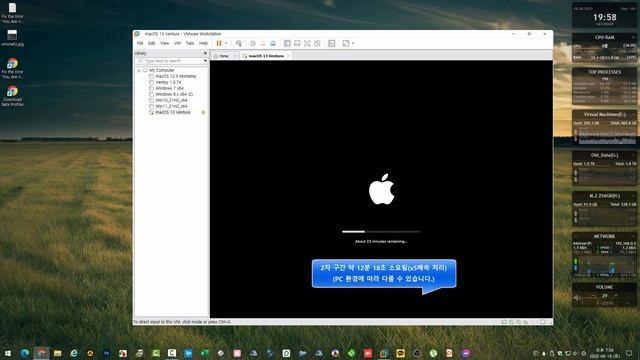Select macOS 12.3 Monterey VM
Viewport: 640px width, 360px height.
coord(176,76)
